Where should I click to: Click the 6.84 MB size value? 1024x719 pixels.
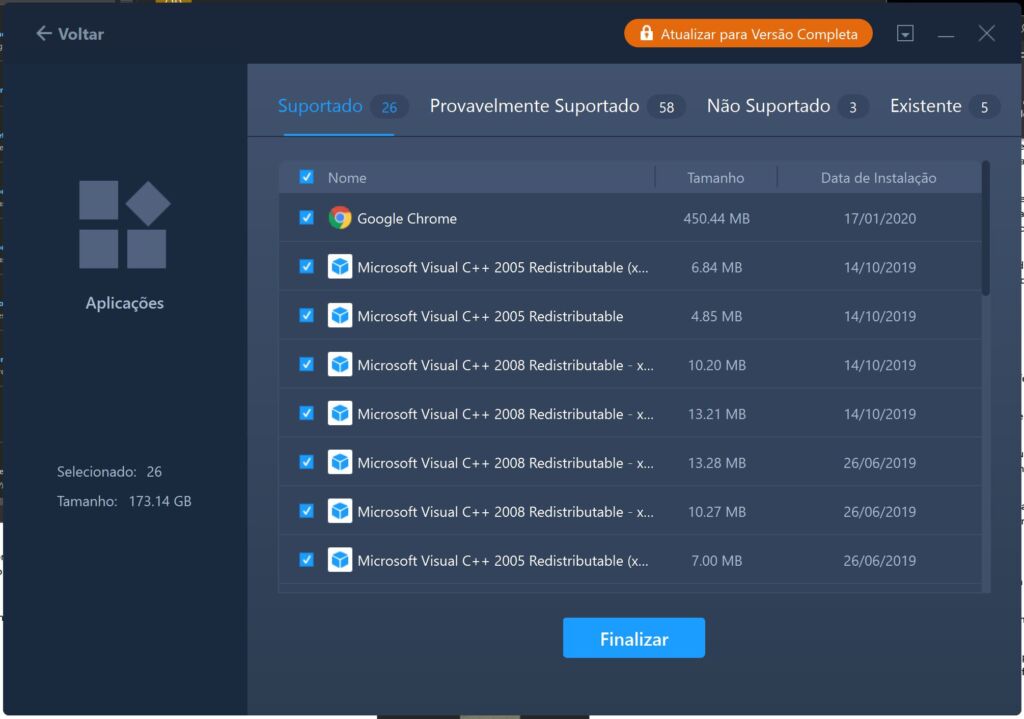pyautogui.click(x=716, y=267)
